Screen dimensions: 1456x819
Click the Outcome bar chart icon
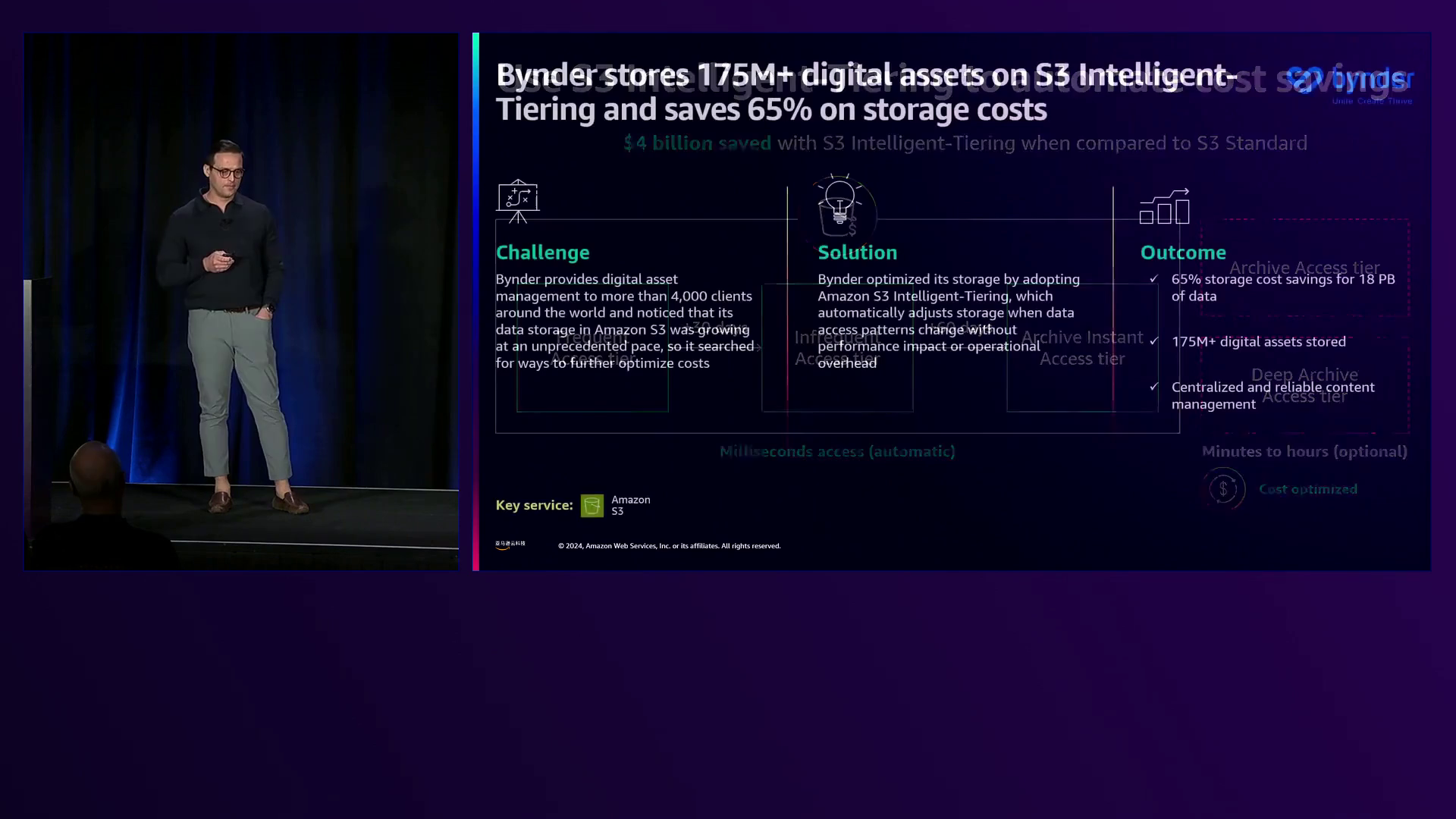pyautogui.click(x=1164, y=207)
